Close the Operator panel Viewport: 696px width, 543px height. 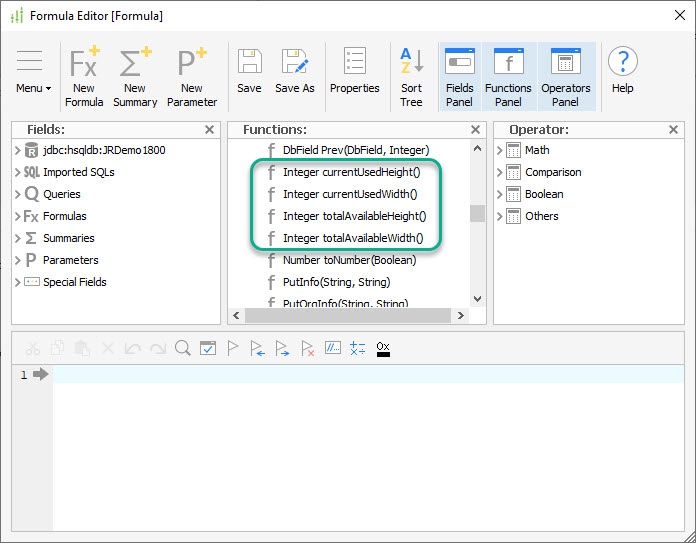673,130
